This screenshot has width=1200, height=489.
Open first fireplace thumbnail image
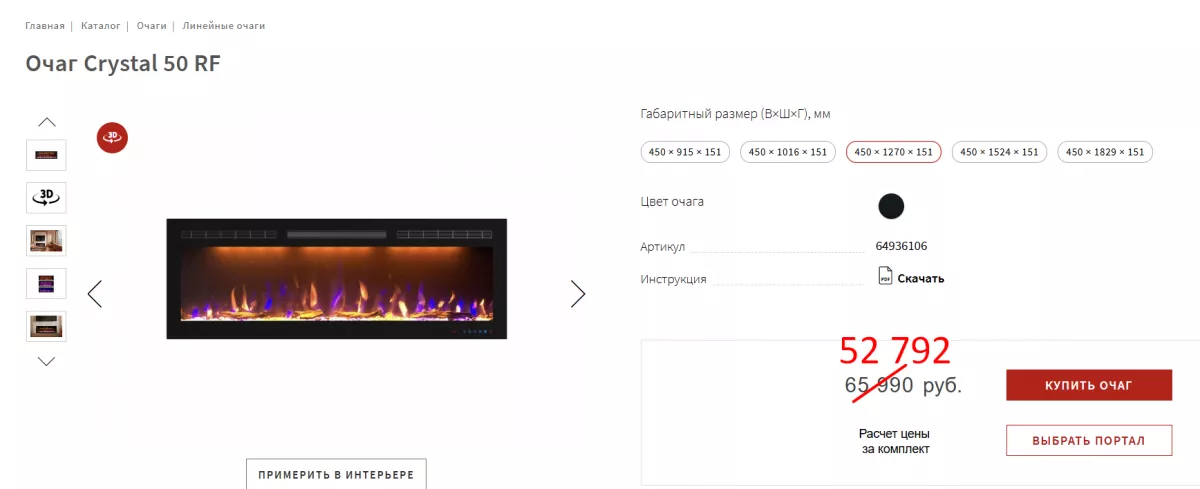pyautogui.click(x=46, y=155)
